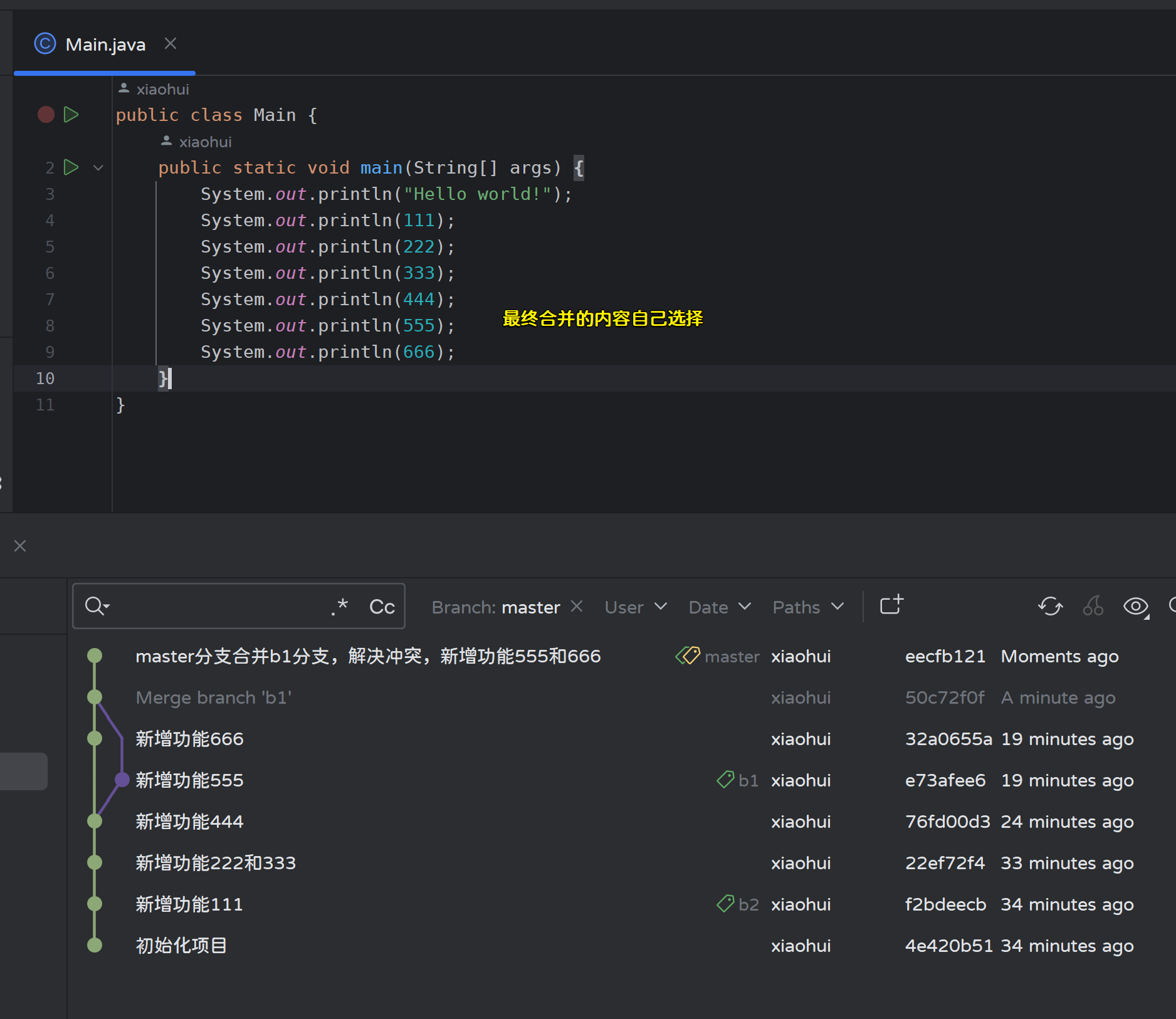This screenshot has width=1176, height=1019.
Task: Select the 'Merge branch 'b1'' commit
Action: tap(214, 698)
